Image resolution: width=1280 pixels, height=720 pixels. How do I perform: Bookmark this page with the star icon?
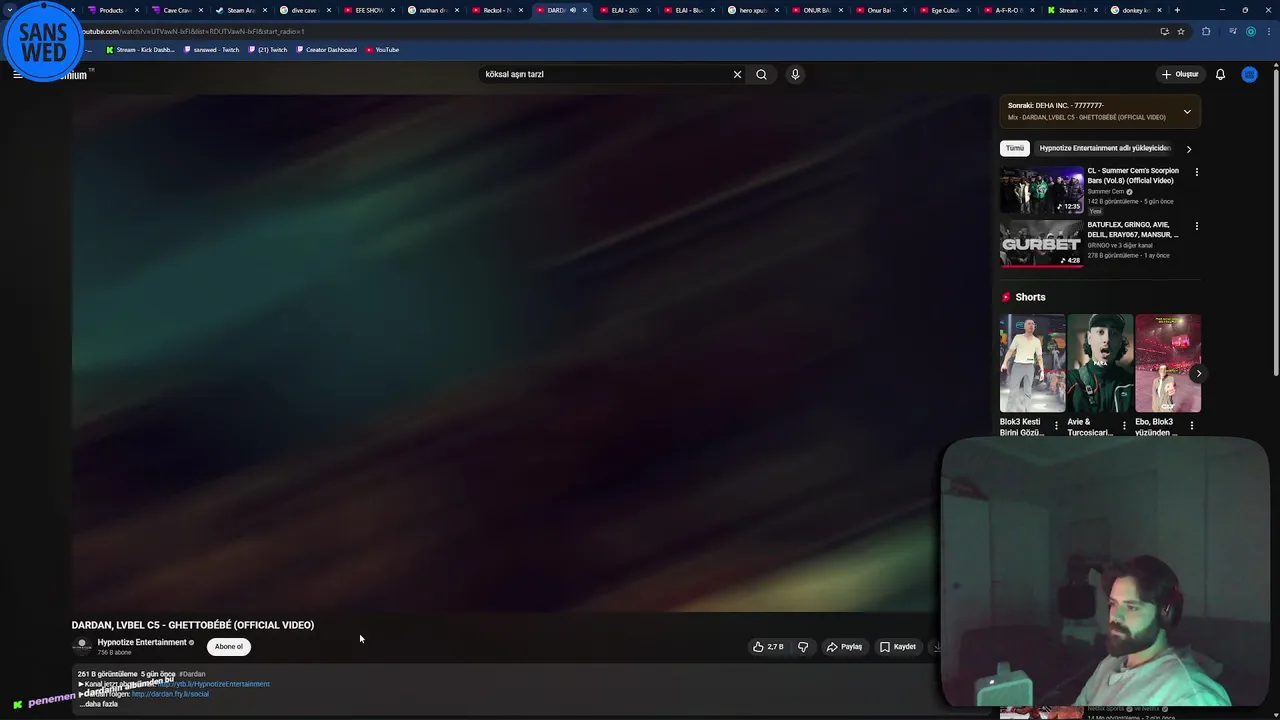[1181, 31]
